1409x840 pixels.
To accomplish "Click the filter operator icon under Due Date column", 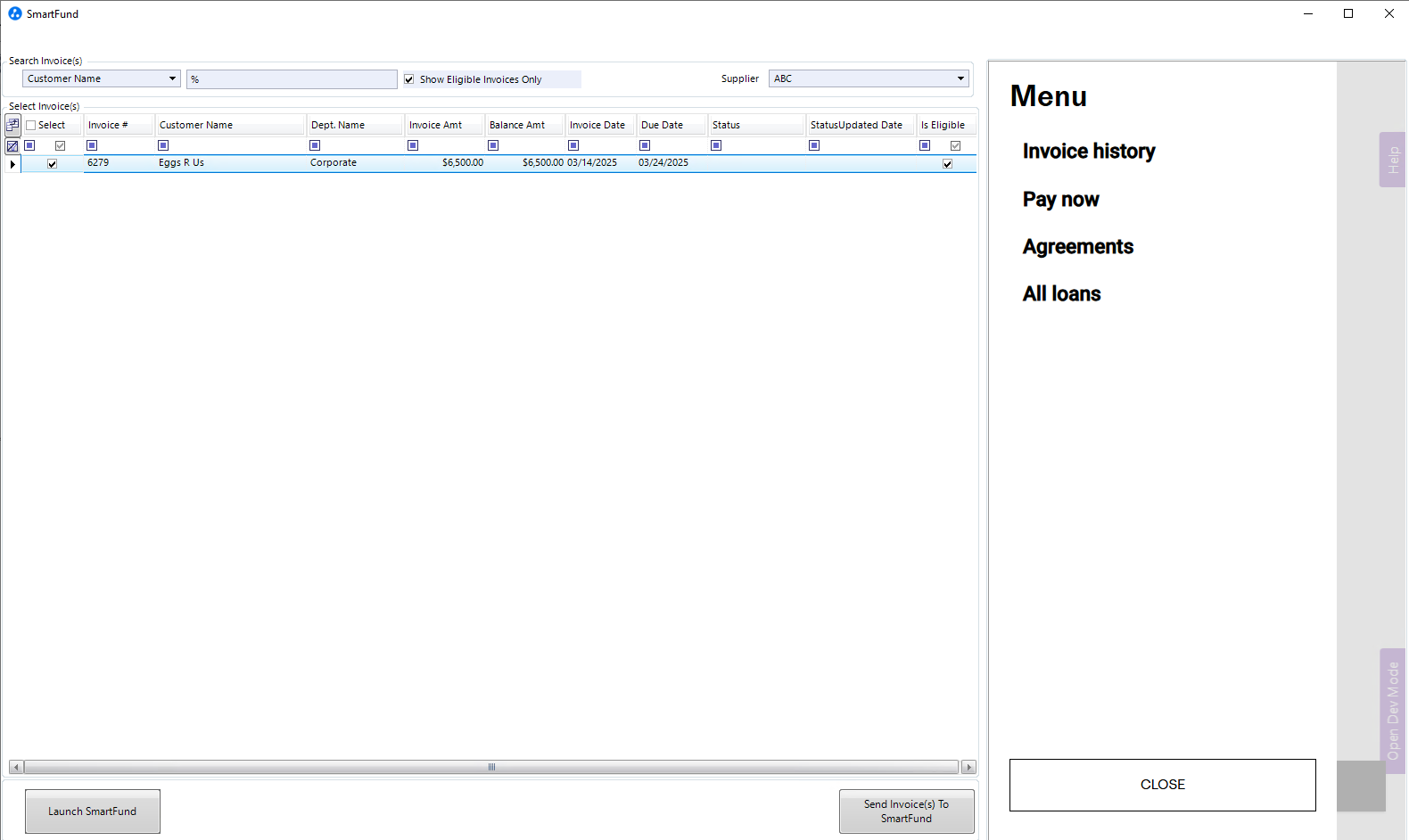I will [645, 145].
